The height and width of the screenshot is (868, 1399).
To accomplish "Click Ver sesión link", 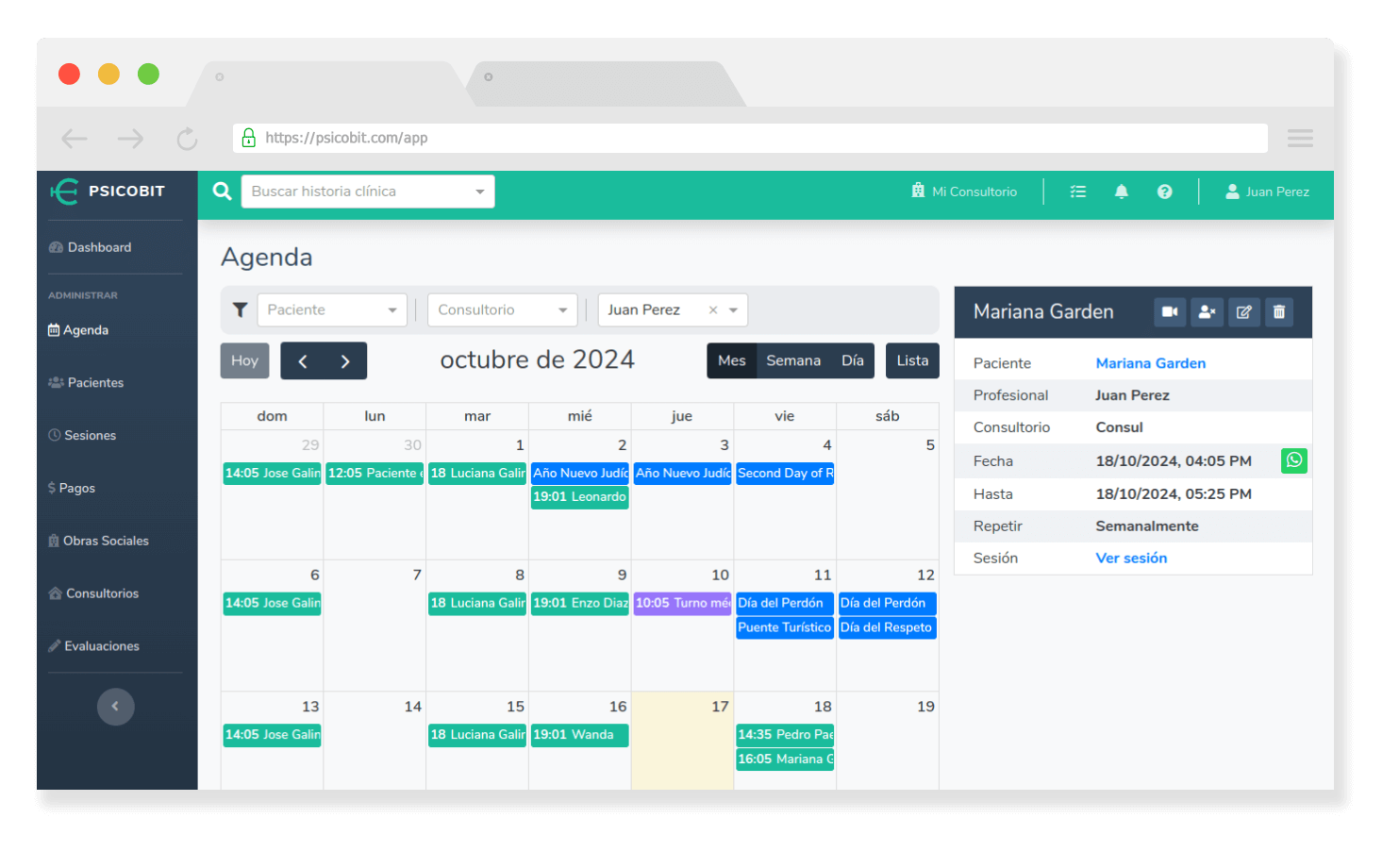I will pyautogui.click(x=1131, y=559).
